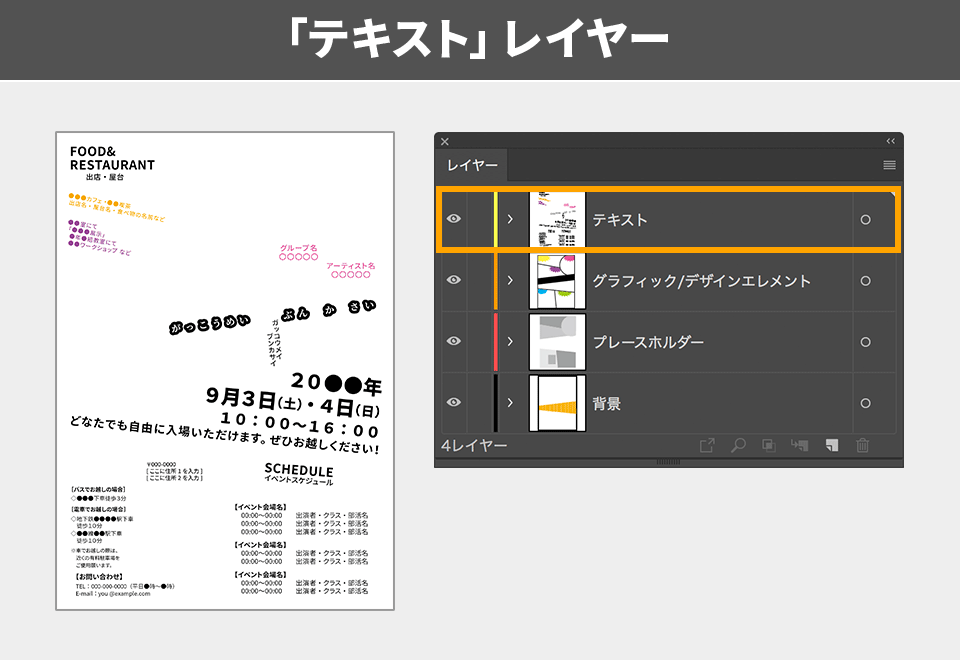The image size is (960, 660).
Task: Click the FOOD& RESTAURANT heading in artwork
Action: 112,158
